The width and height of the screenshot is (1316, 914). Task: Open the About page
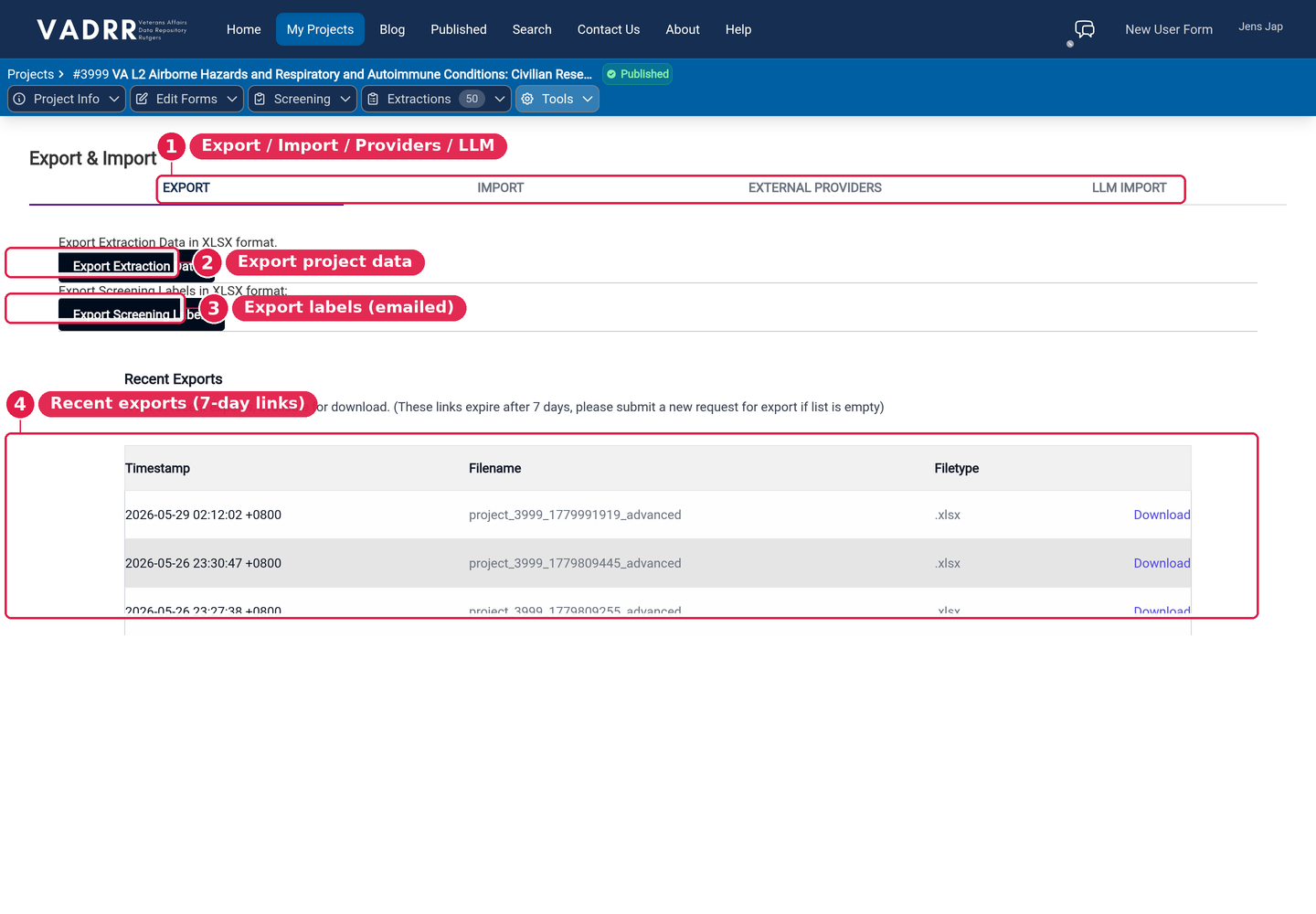point(683,29)
